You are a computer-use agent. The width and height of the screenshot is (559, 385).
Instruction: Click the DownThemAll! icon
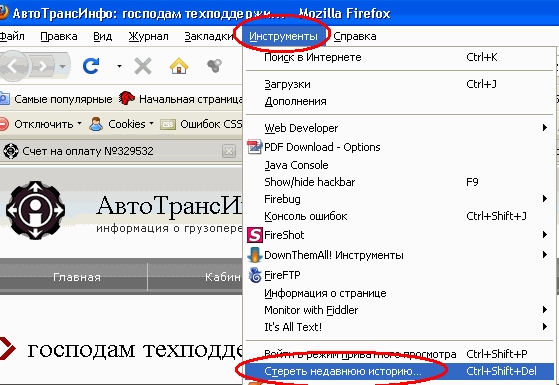255,255
